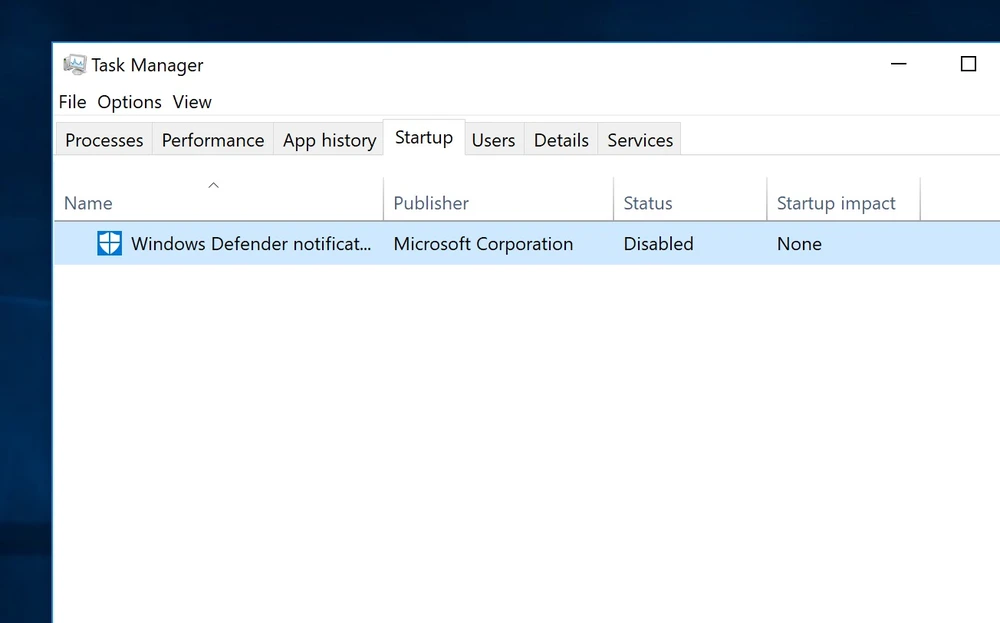Go to the Performance tab
The width and height of the screenshot is (1000, 623).
pos(213,140)
